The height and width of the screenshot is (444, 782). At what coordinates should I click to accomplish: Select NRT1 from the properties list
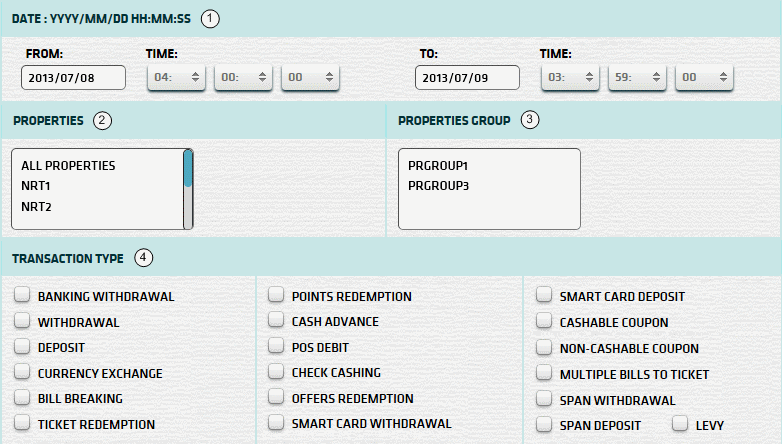pyautogui.click(x=36, y=186)
